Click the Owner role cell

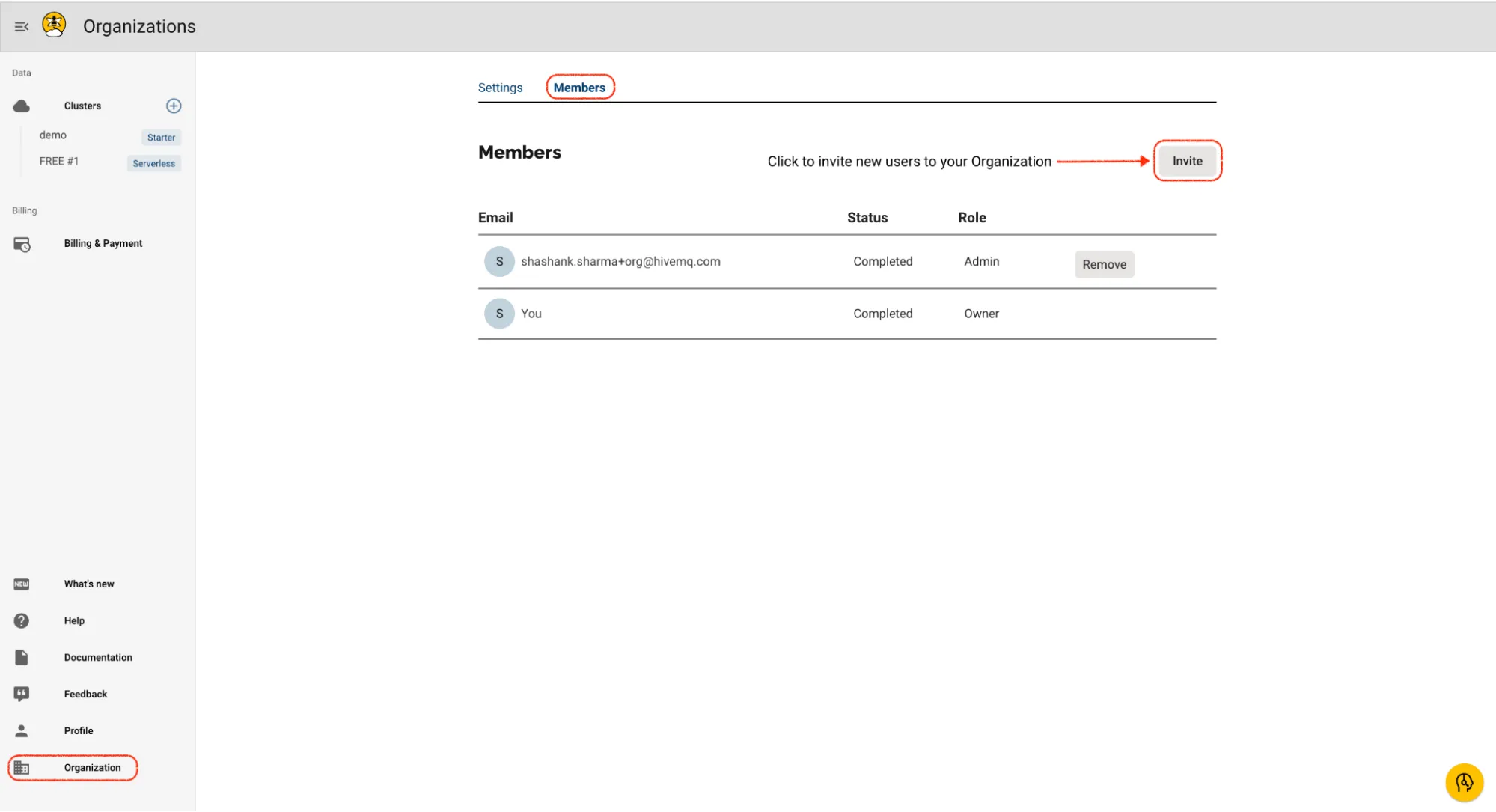pos(981,314)
